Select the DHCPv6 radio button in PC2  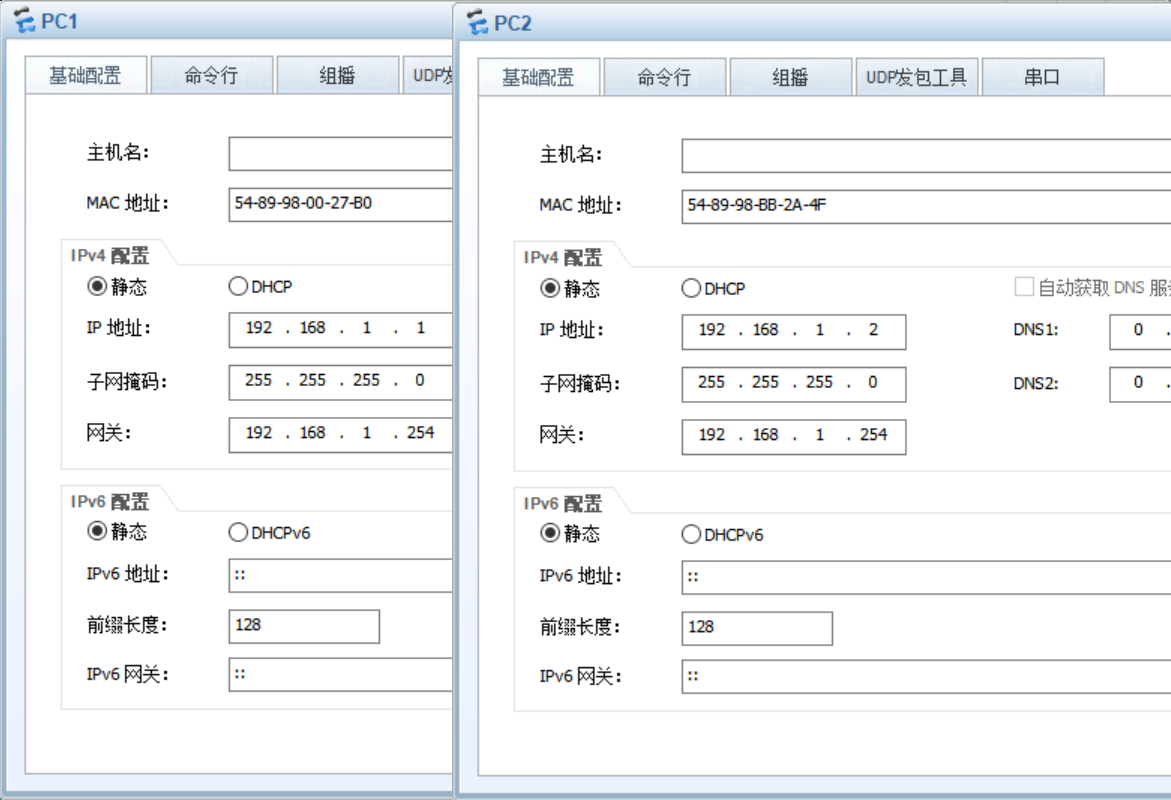[x=691, y=535]
